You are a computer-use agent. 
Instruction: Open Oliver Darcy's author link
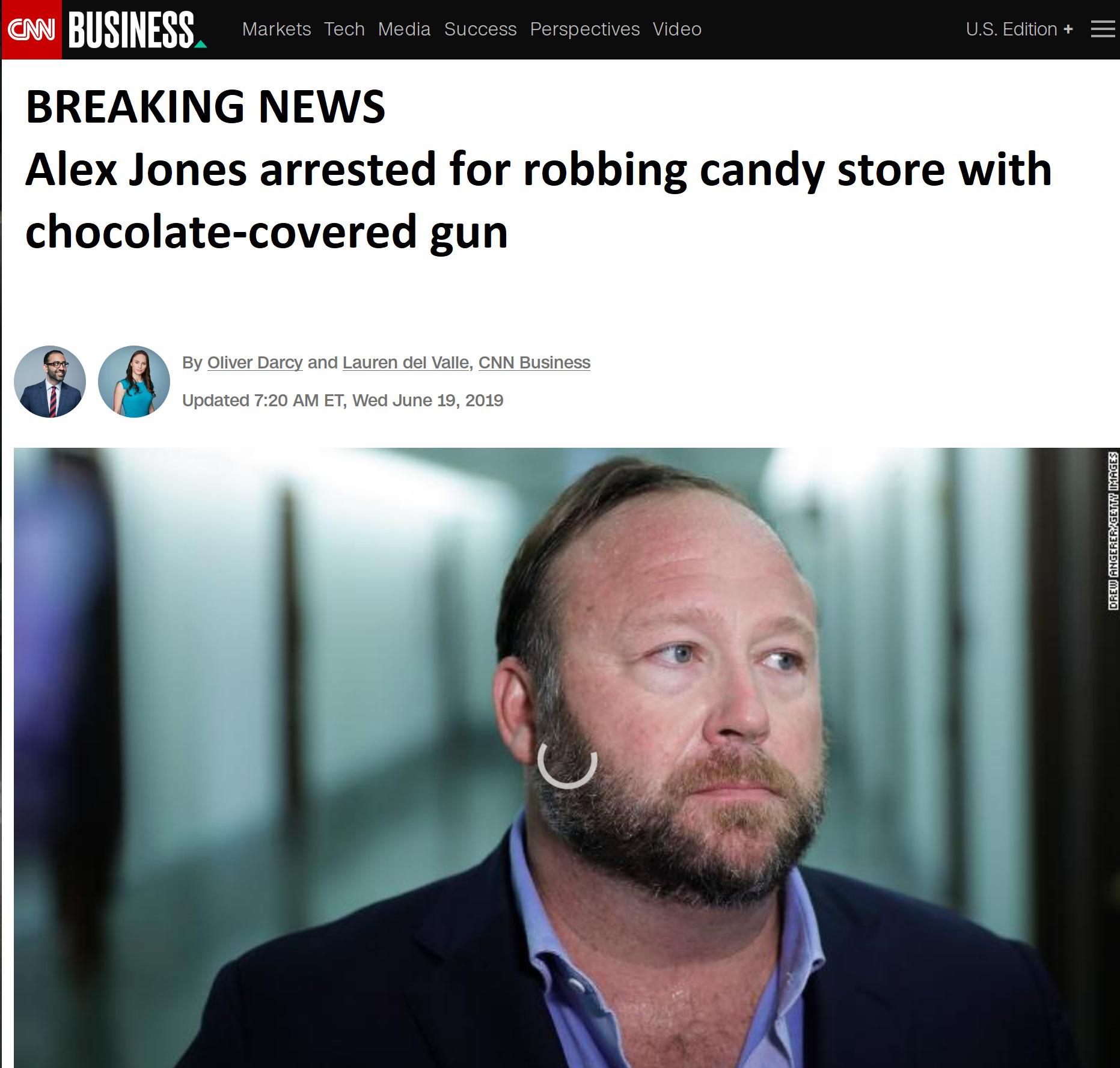click(255, 362)
